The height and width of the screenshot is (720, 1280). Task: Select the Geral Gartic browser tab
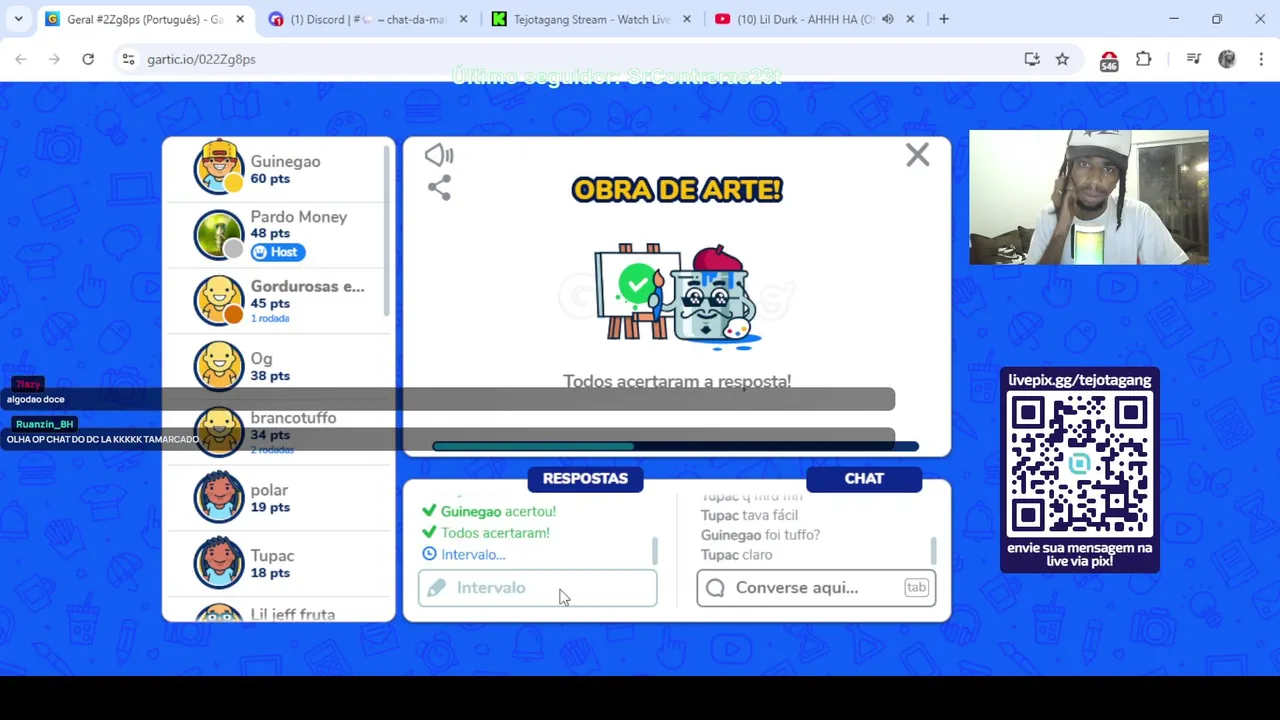[x=144, y=19]
